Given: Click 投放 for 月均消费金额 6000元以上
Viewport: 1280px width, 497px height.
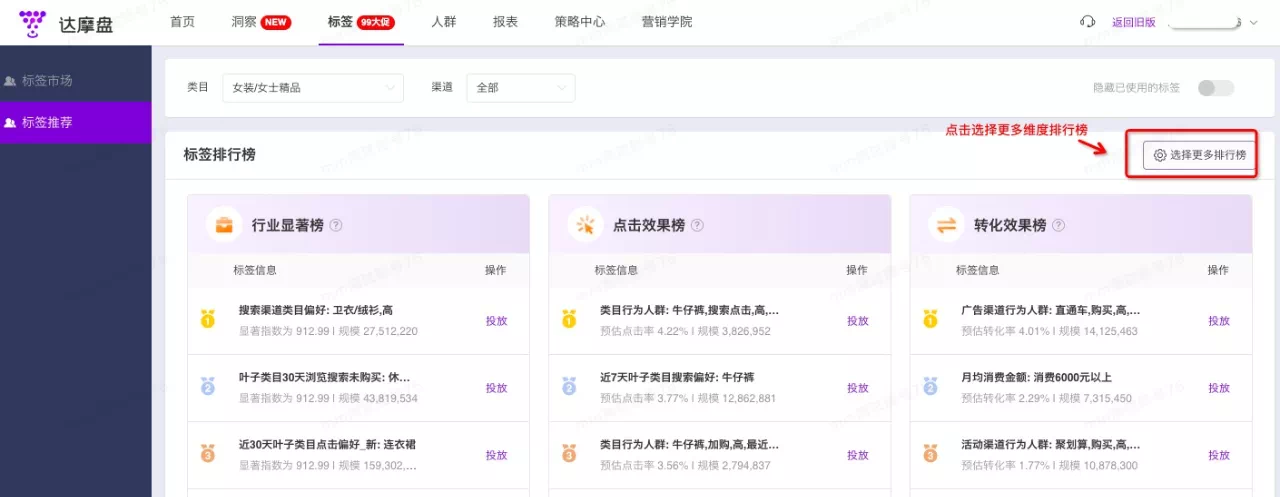Looking at the screenshot, I should (1219, 388).
